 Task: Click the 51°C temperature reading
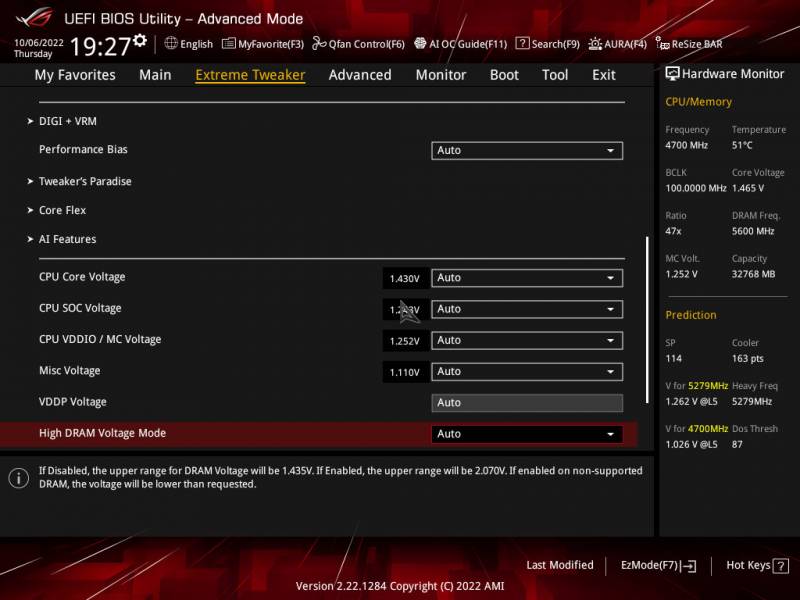coord(742,145)
